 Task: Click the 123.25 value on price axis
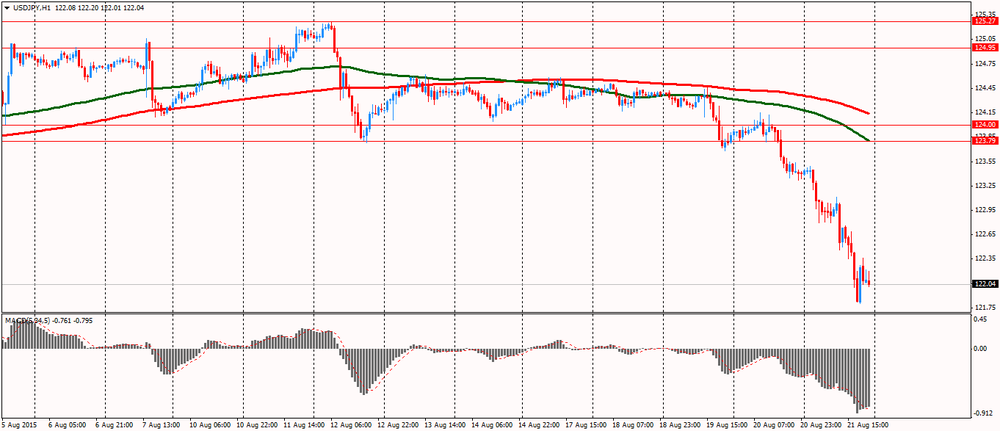[x=985, y=186]
